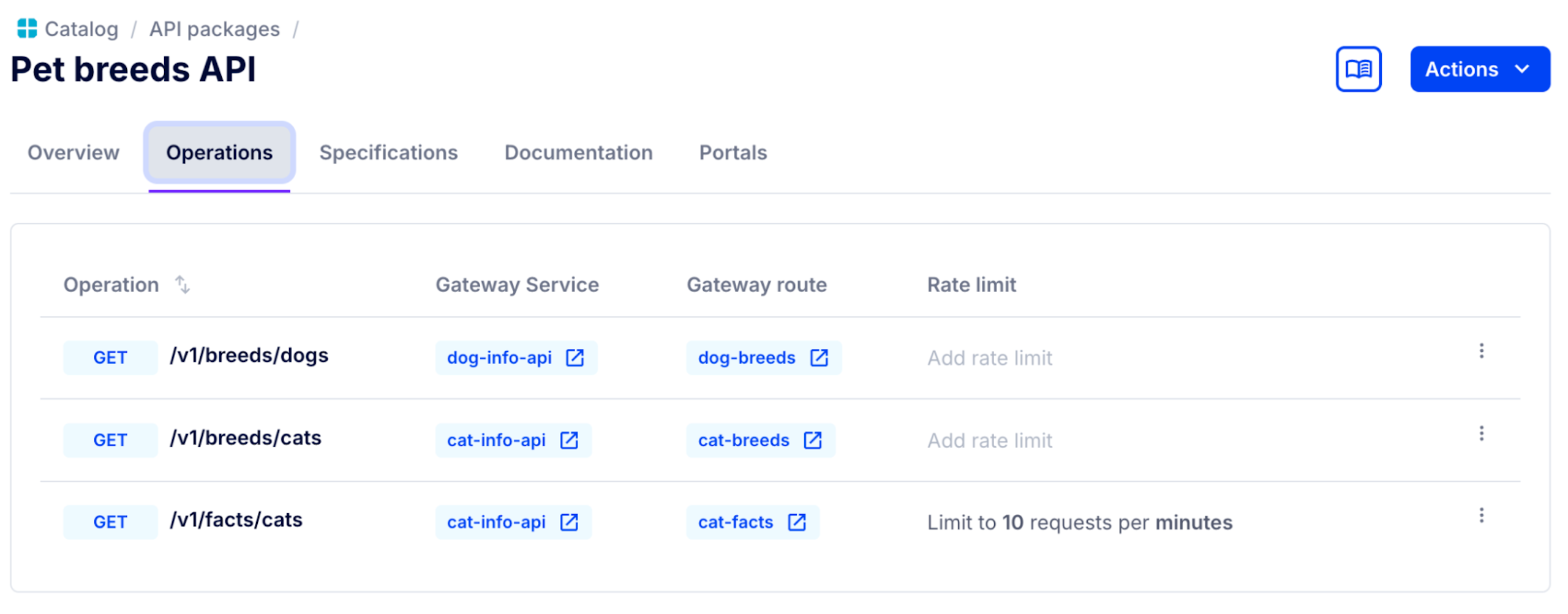The height and width of the screenshot is (614, 1568).
Task: Open the dog-info-api gateway service link
Action: 499,358
